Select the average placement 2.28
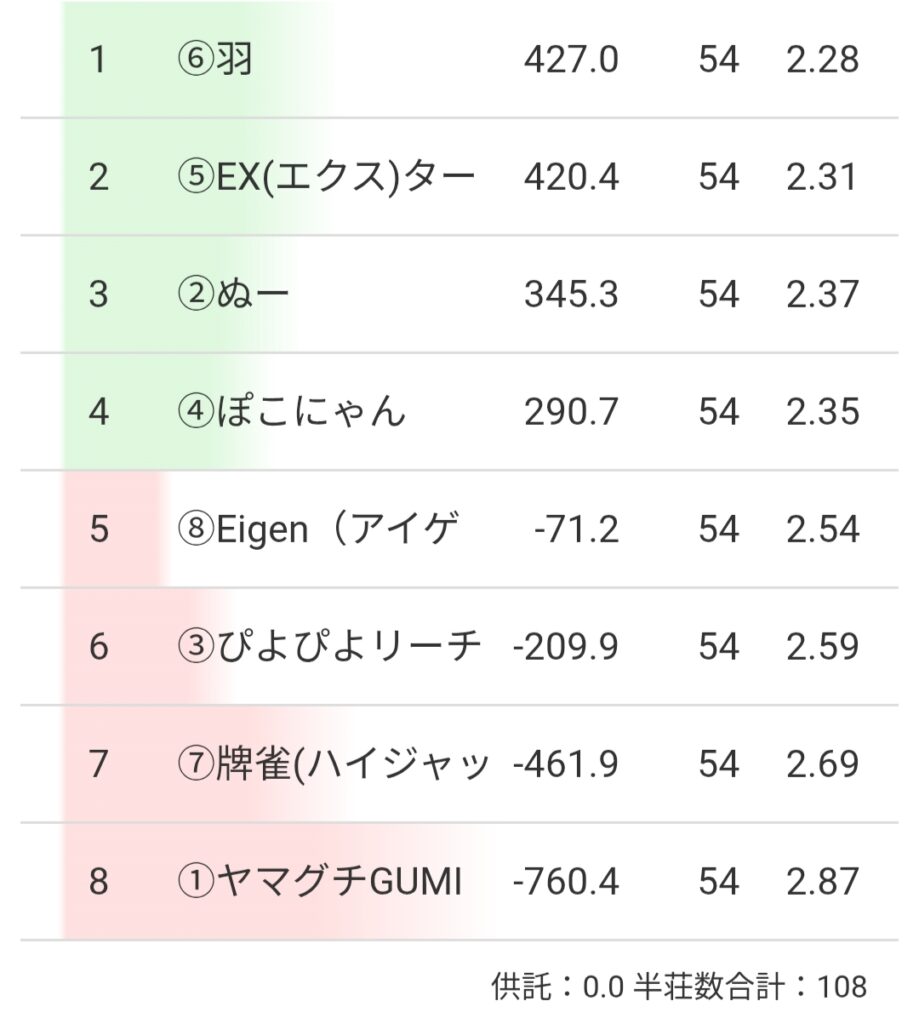919x1024 pixels. pyautogui.click(x=822, y=60)
